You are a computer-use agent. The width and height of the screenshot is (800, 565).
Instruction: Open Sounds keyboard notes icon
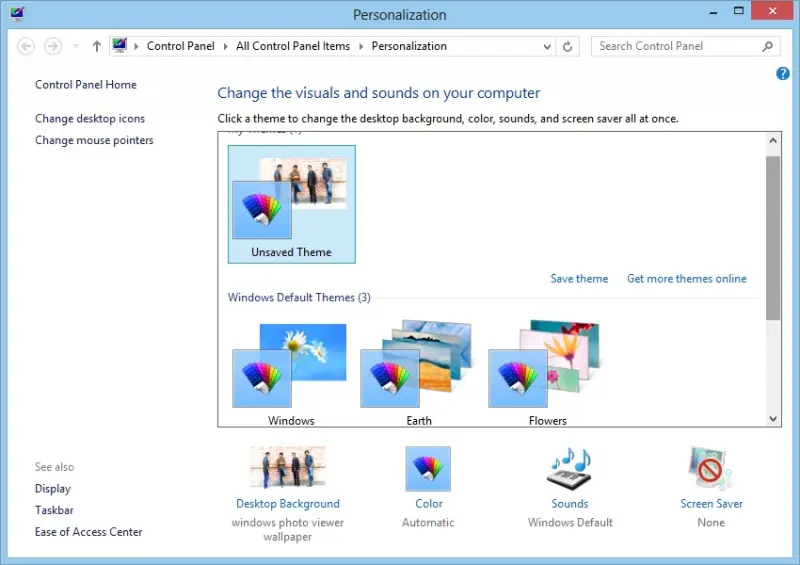(x=570, y=469)
